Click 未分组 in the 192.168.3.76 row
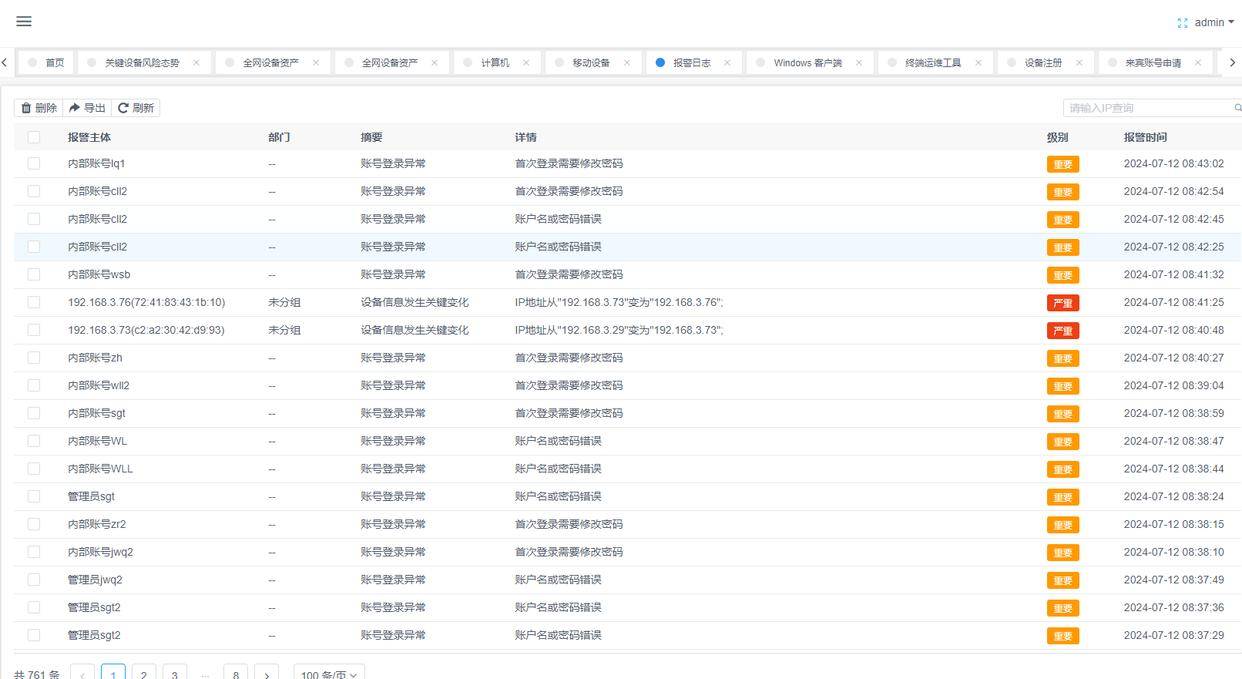This screenshot has width=1242, height=679. 284,302
